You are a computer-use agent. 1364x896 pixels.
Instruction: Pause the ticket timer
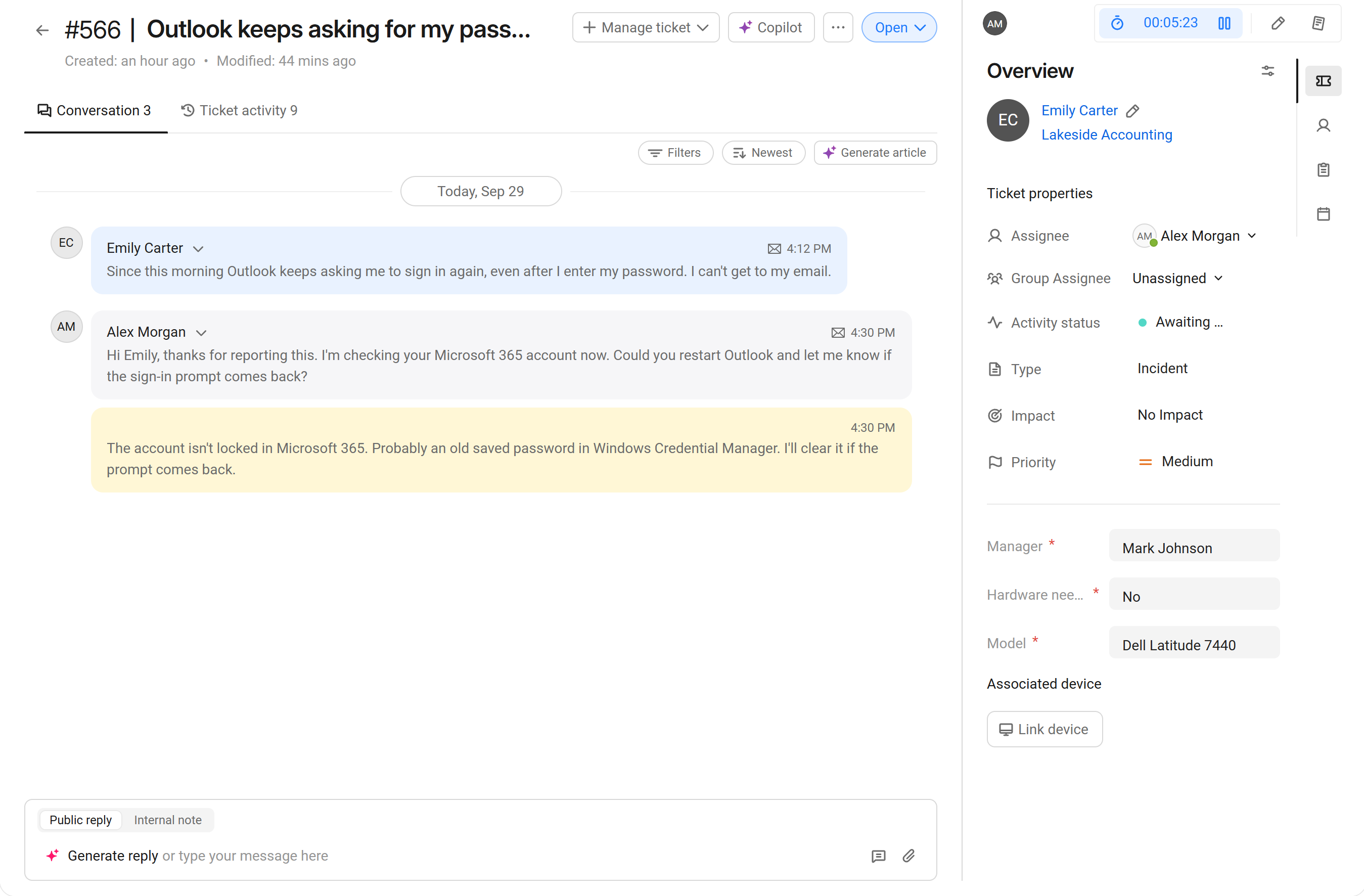(x=1224, y=23)
